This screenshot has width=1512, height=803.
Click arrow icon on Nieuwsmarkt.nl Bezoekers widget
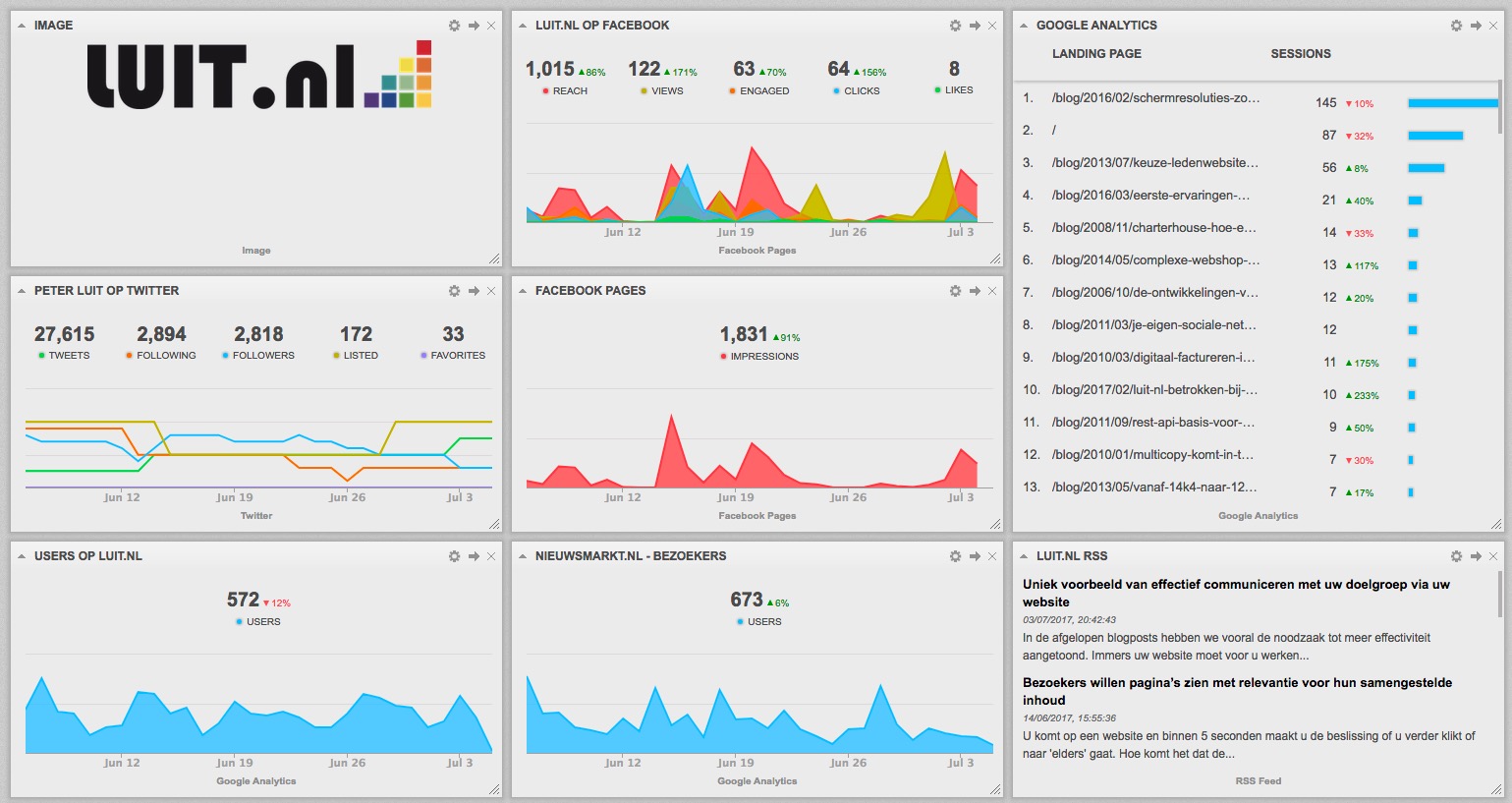(x=975, y=556)
